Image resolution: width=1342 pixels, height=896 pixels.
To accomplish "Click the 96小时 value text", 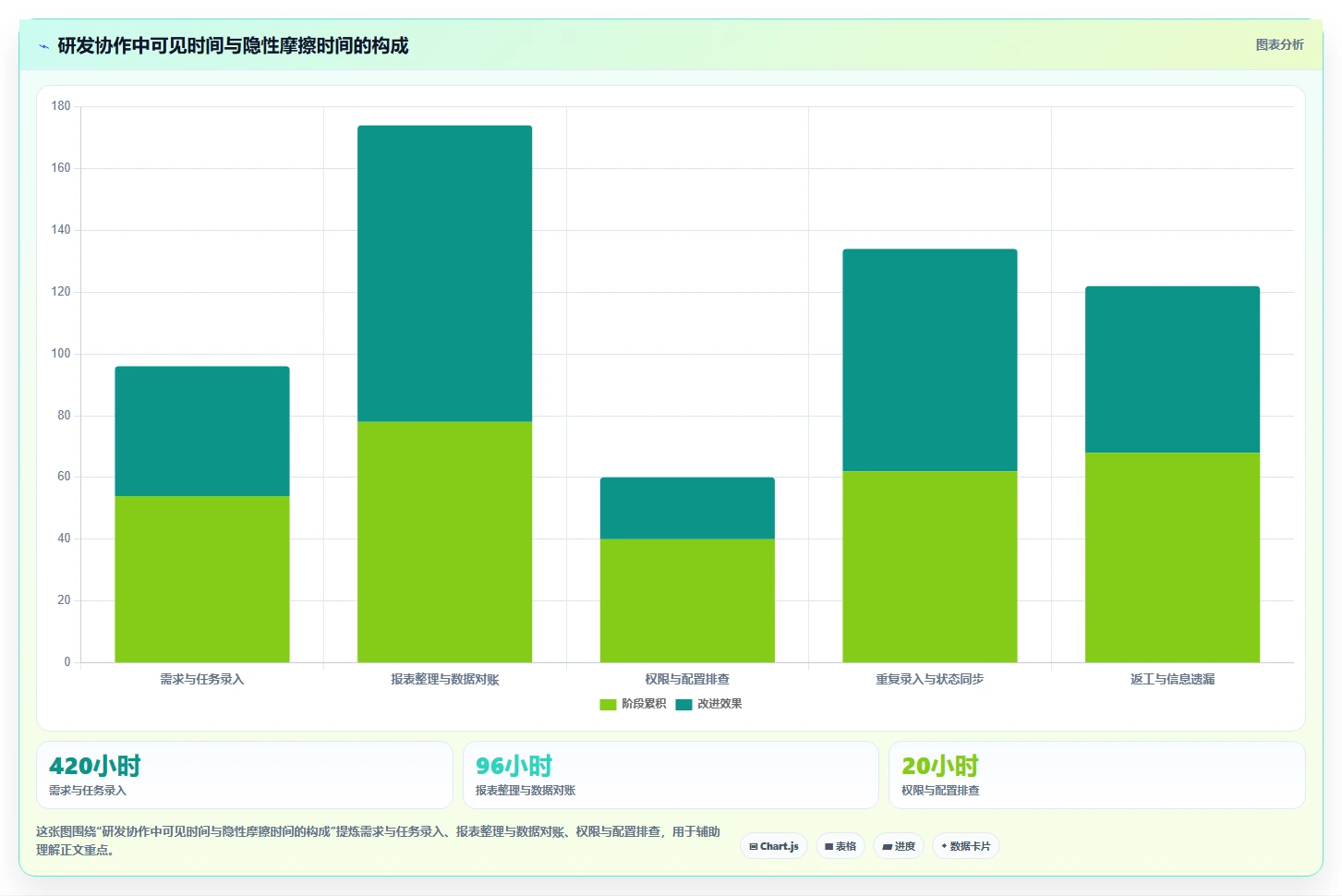I will pos(514,766).
